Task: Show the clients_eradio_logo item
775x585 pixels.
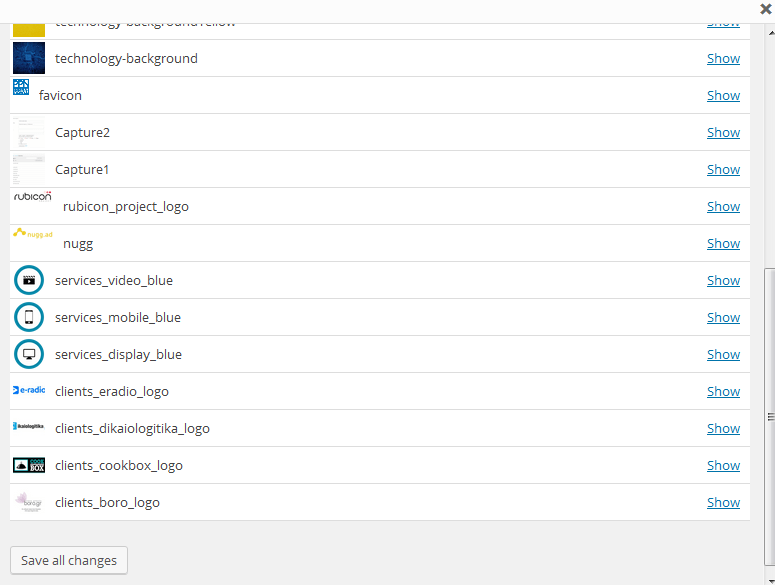Action: pos(723,392)
